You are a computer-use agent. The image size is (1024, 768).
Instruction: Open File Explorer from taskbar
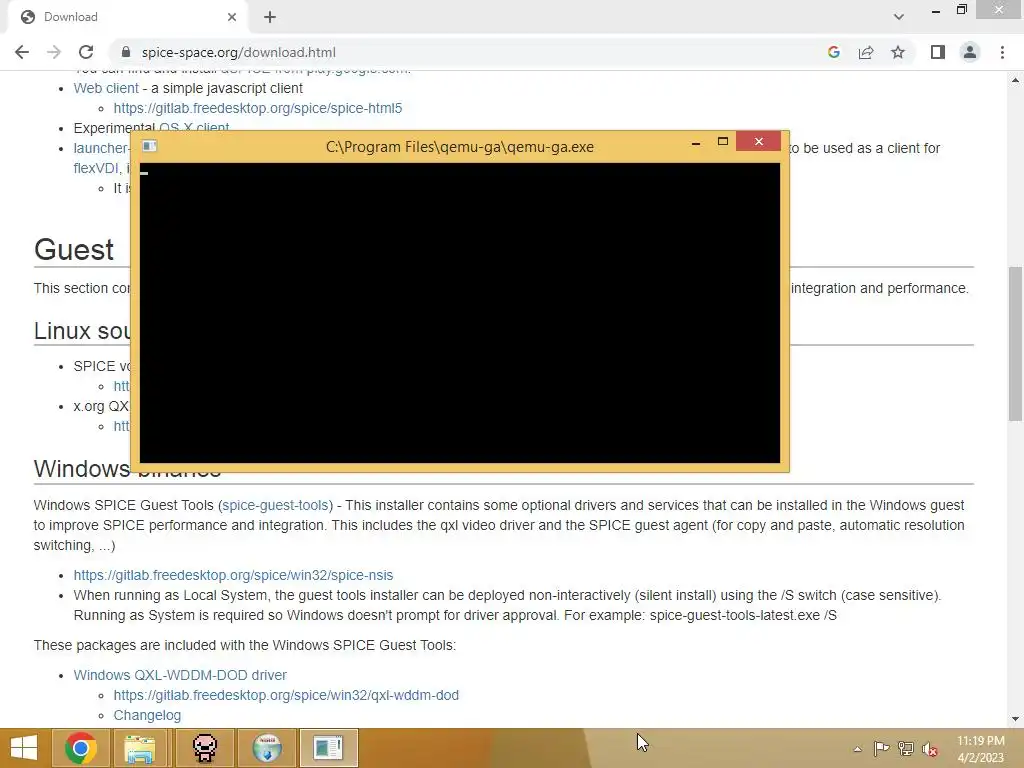pos(140,748)
